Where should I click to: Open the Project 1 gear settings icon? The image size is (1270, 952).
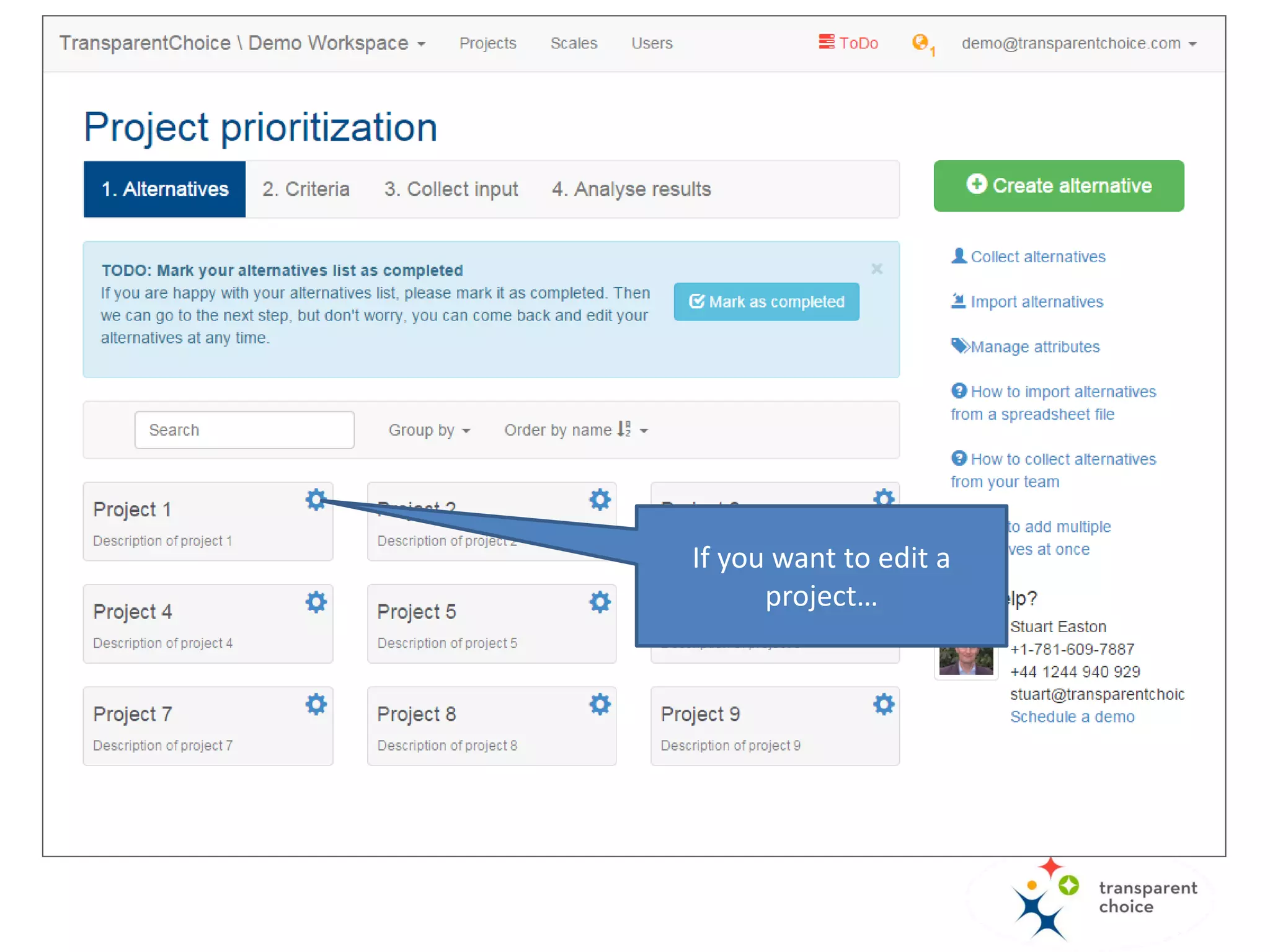[316, 499]
